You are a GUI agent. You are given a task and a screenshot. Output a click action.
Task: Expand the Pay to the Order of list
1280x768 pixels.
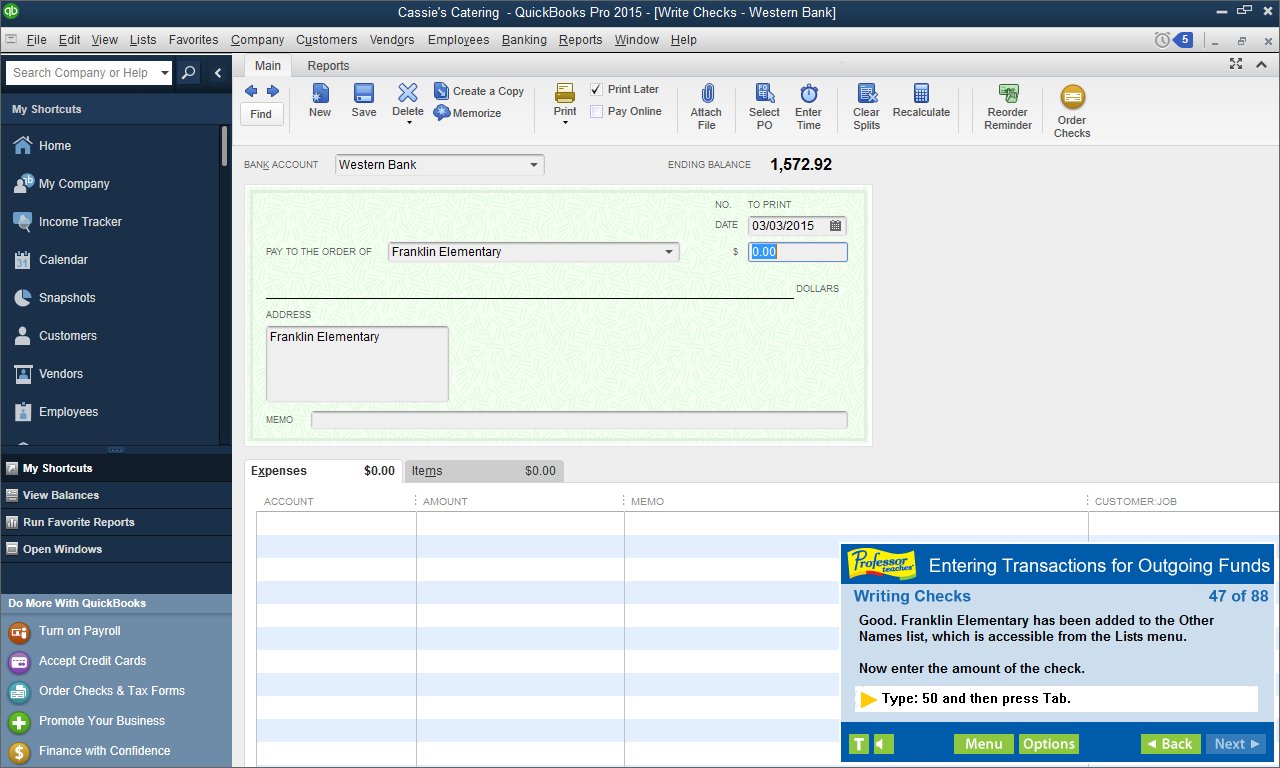click(669, 252)
